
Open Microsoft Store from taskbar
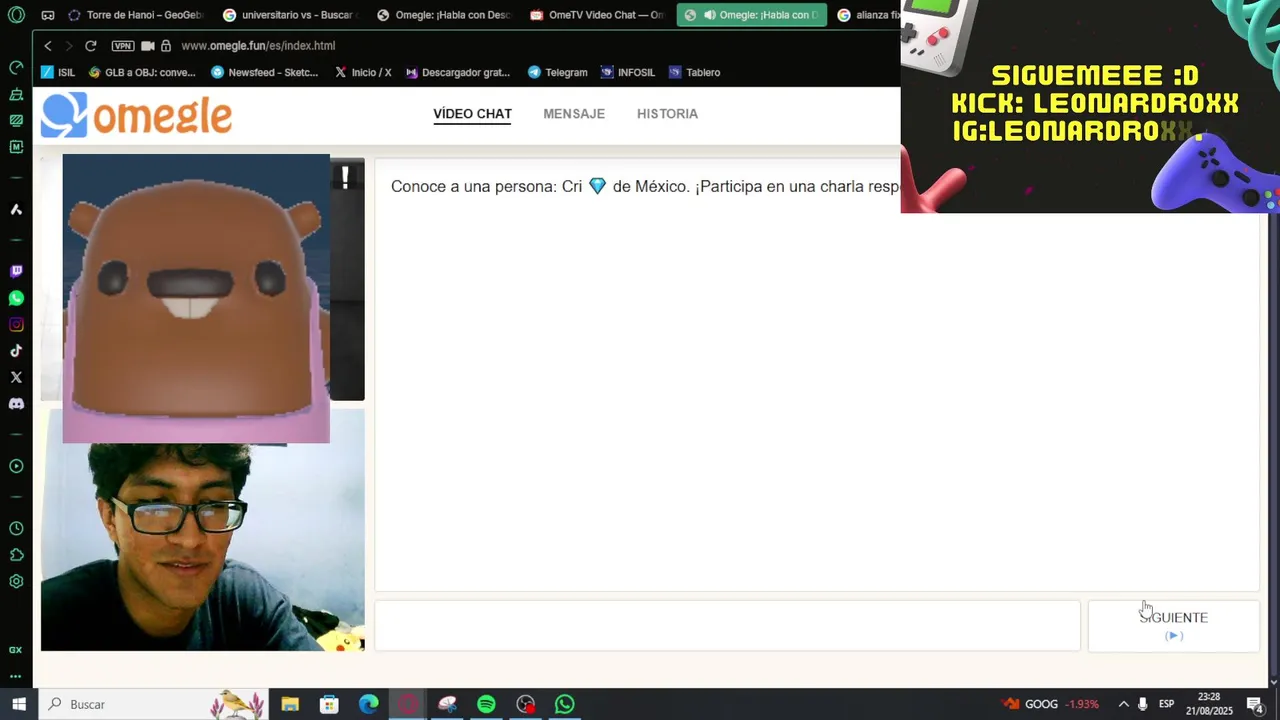(329, 704)
